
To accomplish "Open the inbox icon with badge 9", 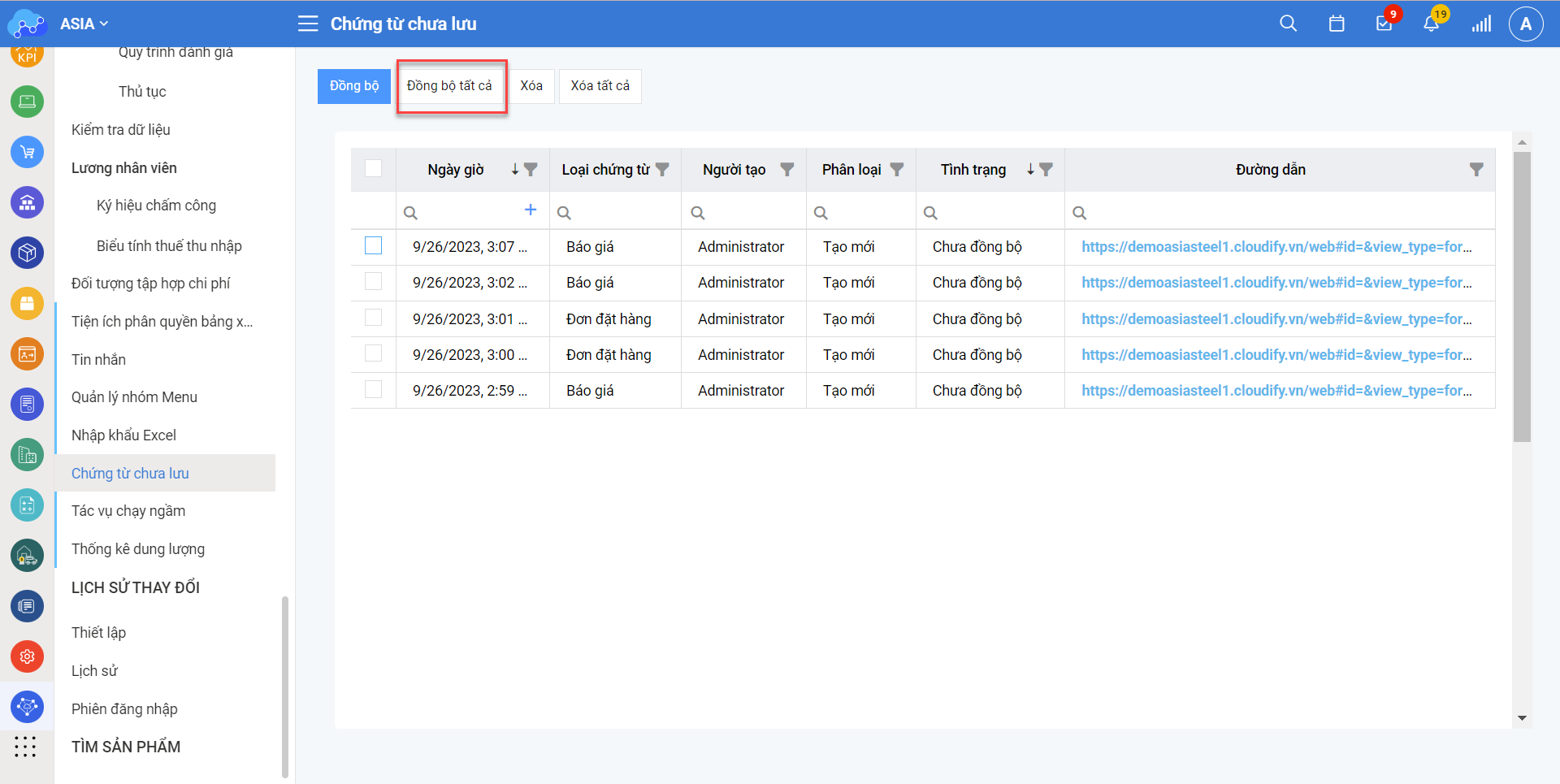I will coord(1384,24).
